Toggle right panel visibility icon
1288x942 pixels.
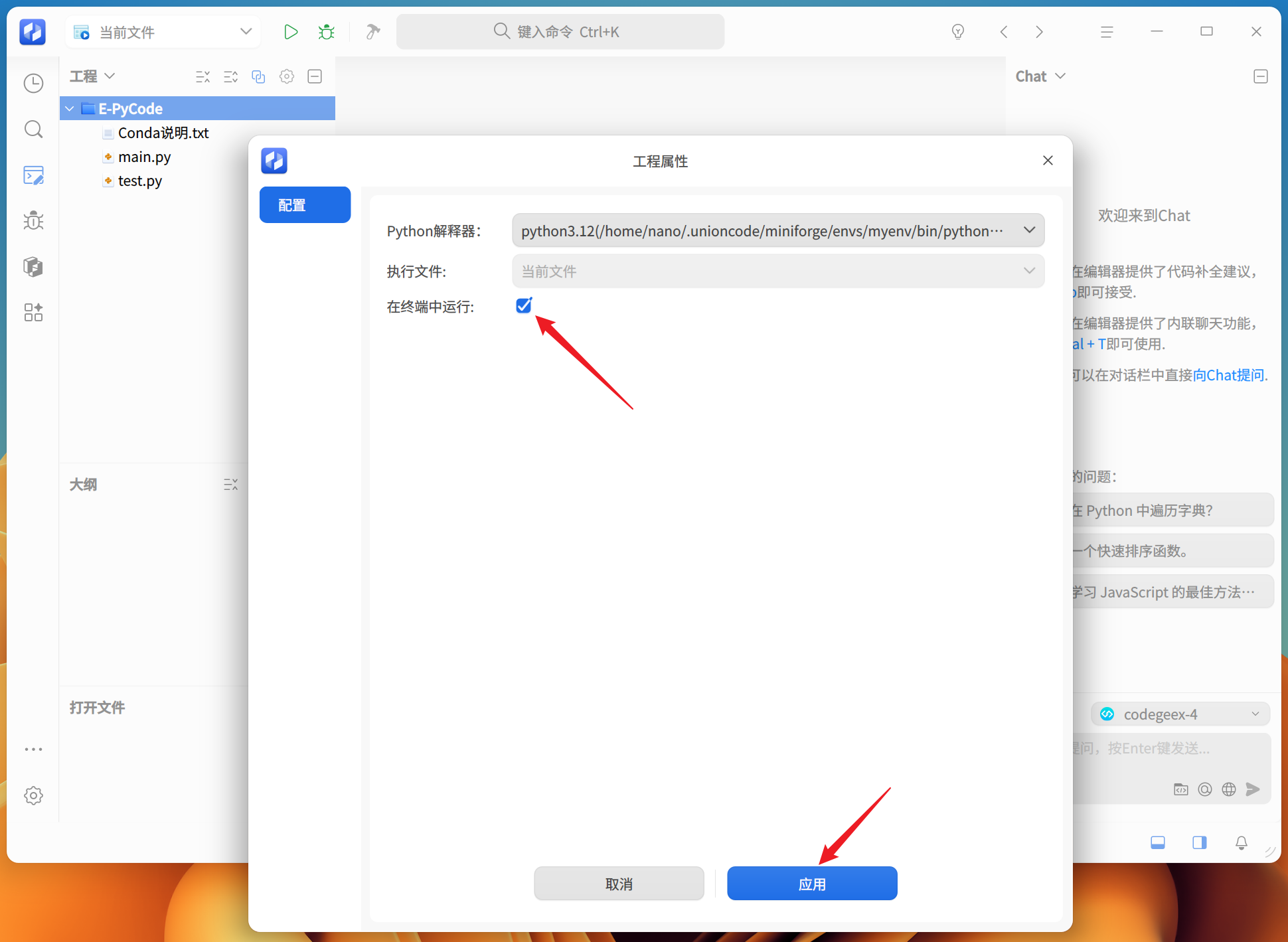click(x=1200, y=842)
